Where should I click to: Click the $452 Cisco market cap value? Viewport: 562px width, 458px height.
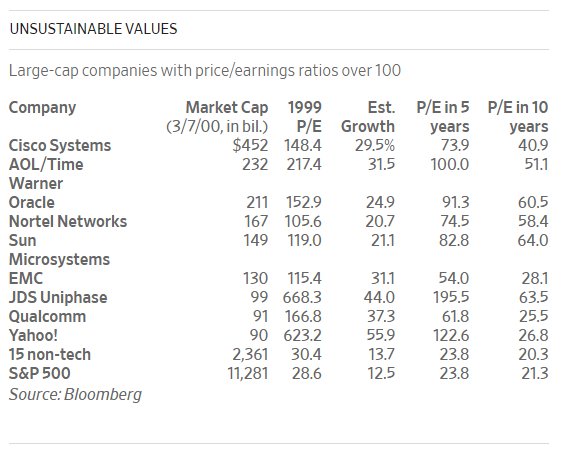(x=250, y=145)
